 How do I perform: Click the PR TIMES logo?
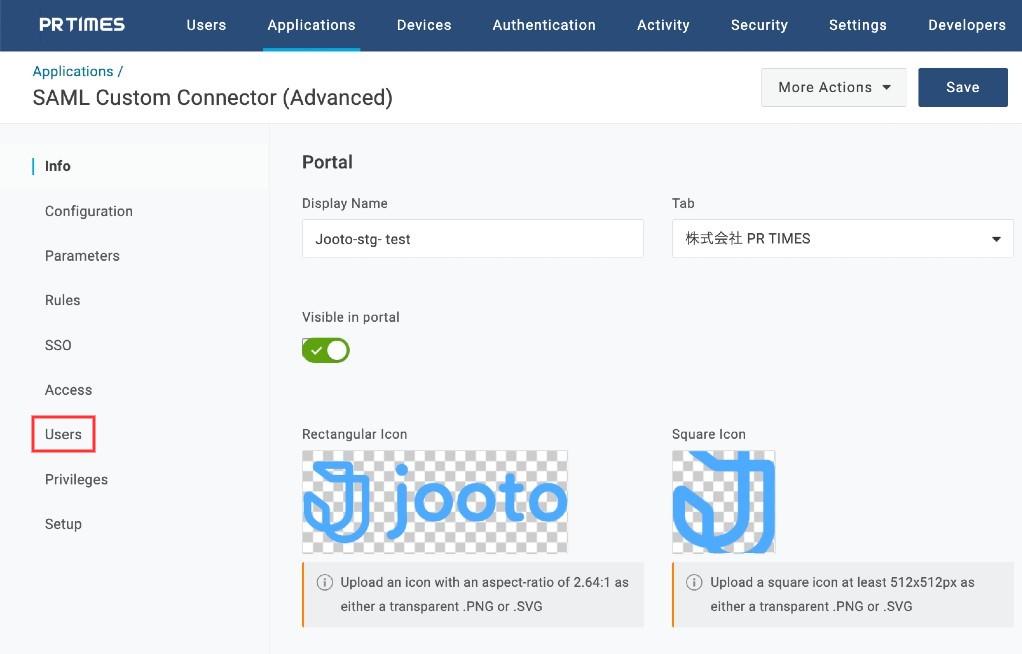coord(82,25)
